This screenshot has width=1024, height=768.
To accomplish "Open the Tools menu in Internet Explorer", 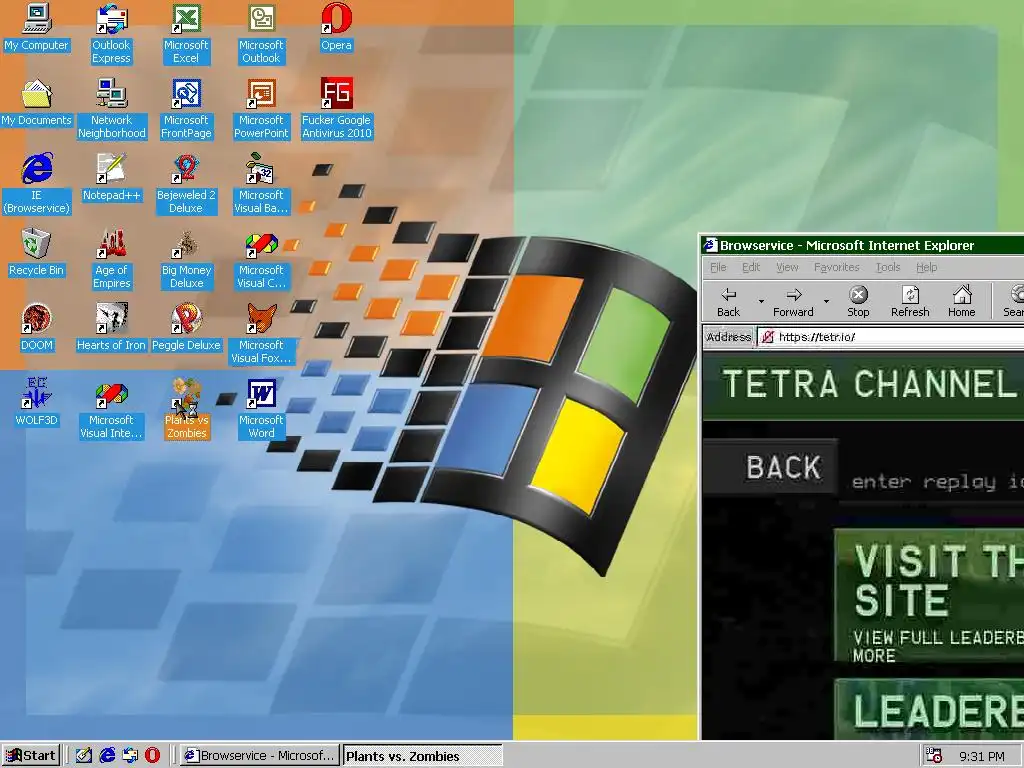I will tap(888, 267).
